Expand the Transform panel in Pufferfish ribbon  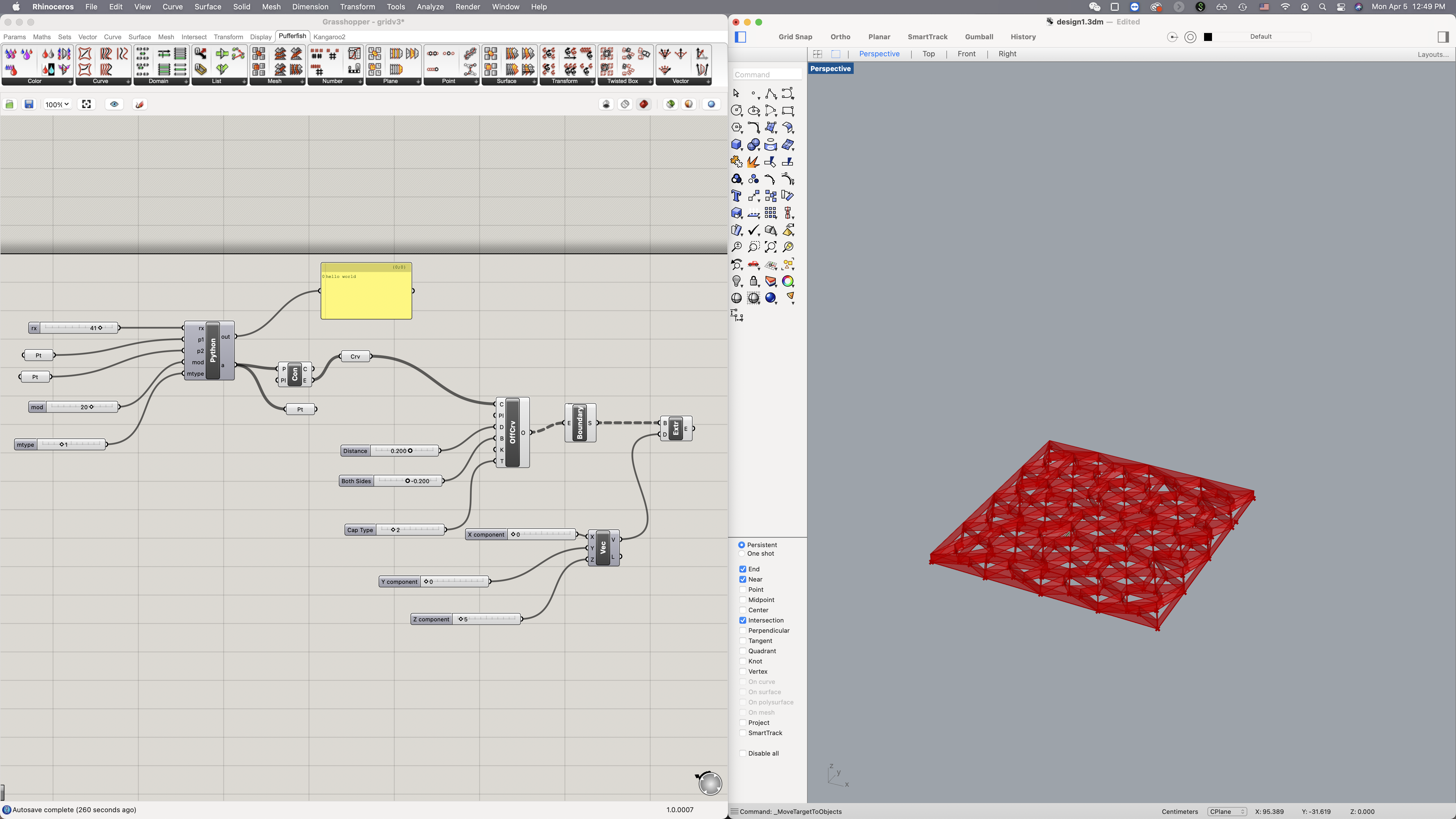click(x=592, y=81)
